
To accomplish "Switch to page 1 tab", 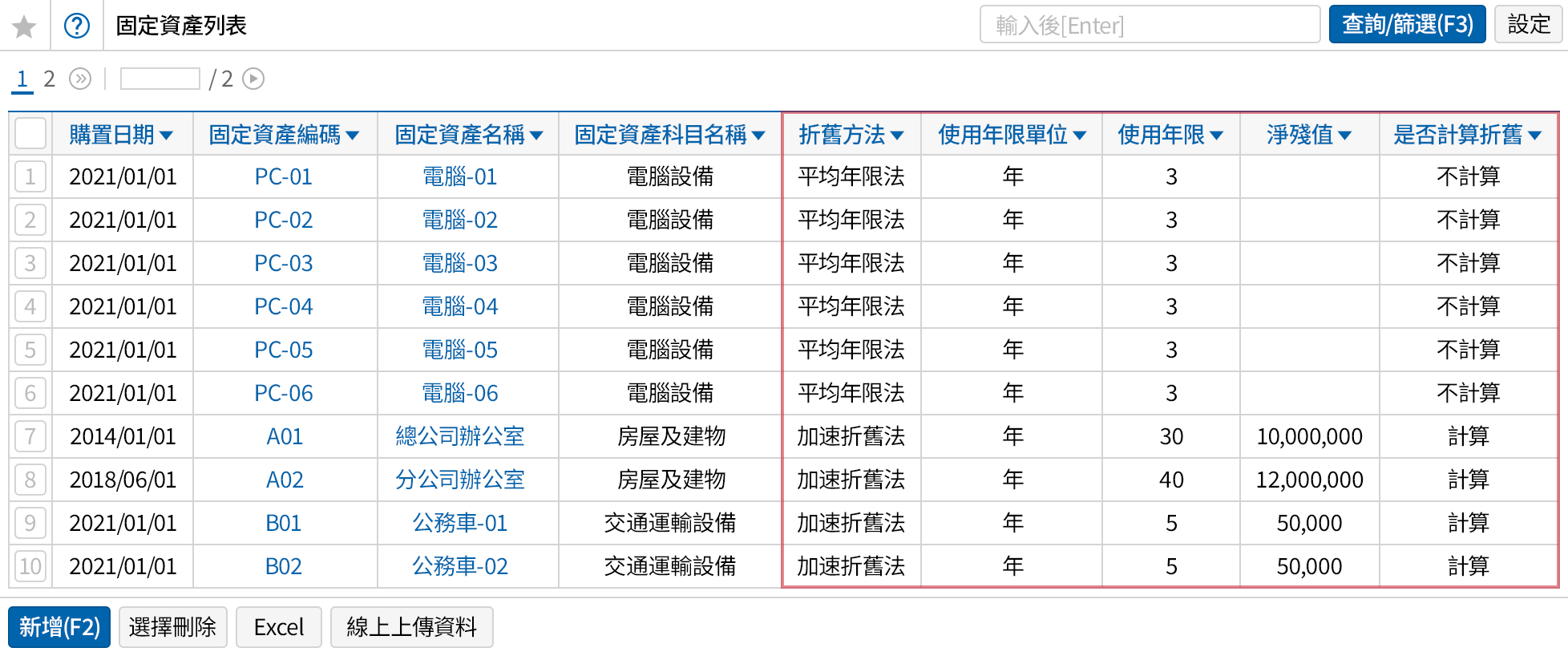I will [22, 79].
